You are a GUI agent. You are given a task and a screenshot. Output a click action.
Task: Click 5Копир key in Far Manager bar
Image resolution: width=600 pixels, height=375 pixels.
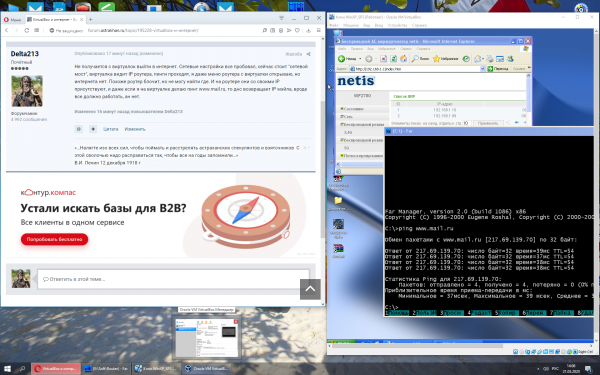tap(507, 313)
